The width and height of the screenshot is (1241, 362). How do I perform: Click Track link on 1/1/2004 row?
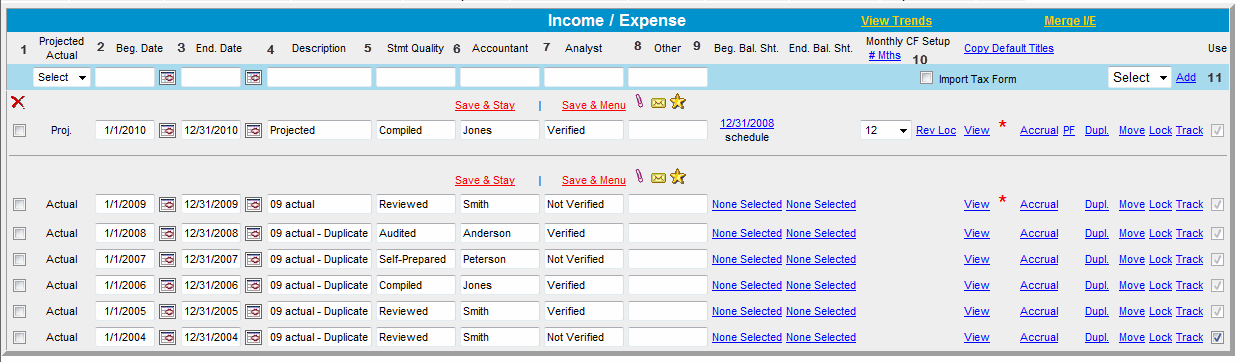[1189, 337]
